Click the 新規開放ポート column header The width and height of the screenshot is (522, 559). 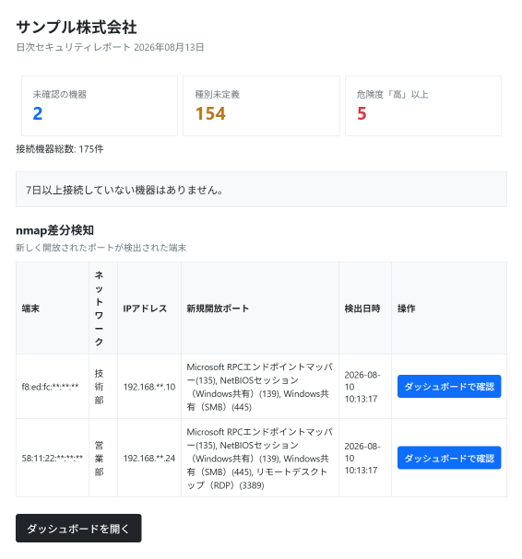coord(218,308)
